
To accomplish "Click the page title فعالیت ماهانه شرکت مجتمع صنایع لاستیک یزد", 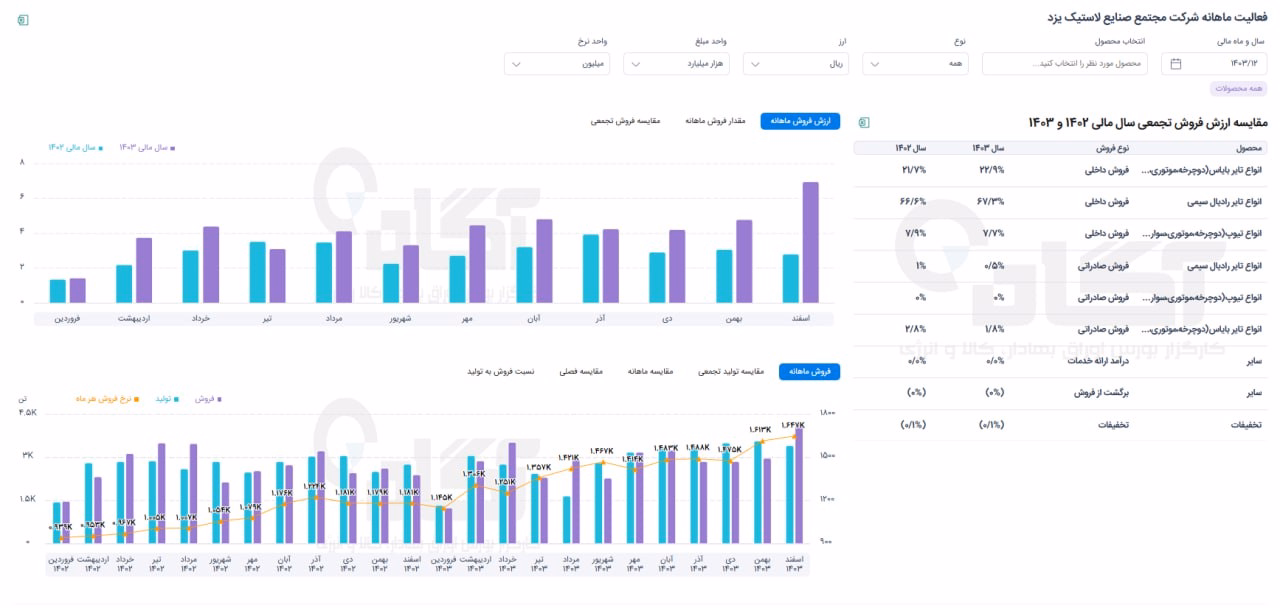I will pos(1155,18).
